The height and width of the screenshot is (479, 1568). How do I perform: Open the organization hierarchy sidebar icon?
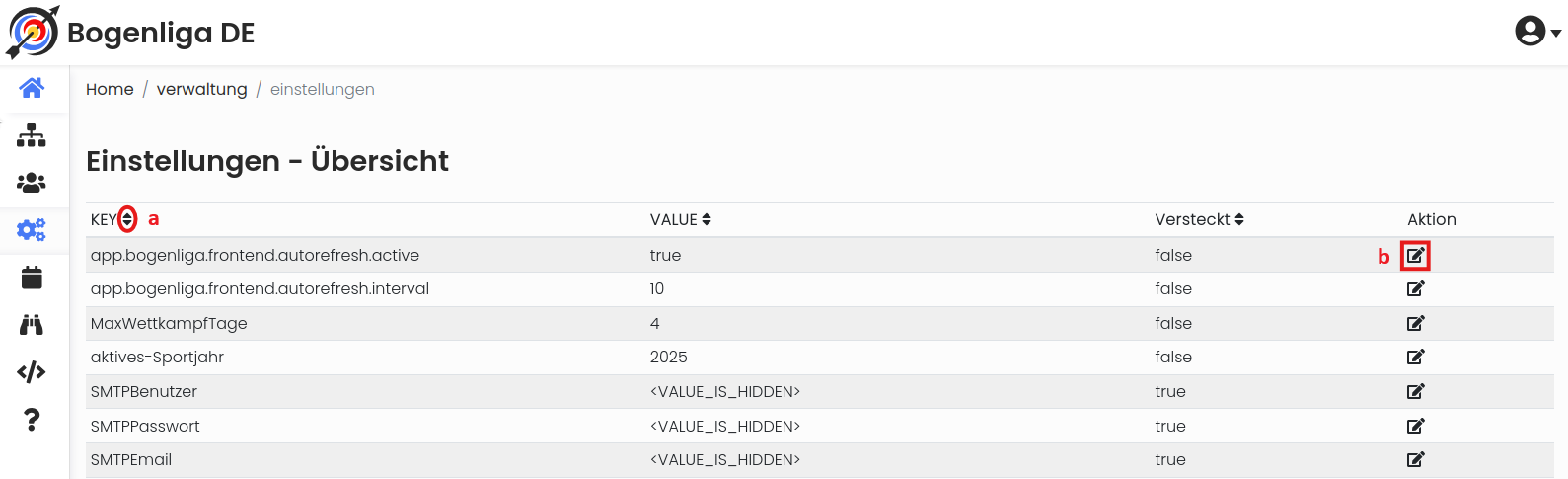[32, 135]
